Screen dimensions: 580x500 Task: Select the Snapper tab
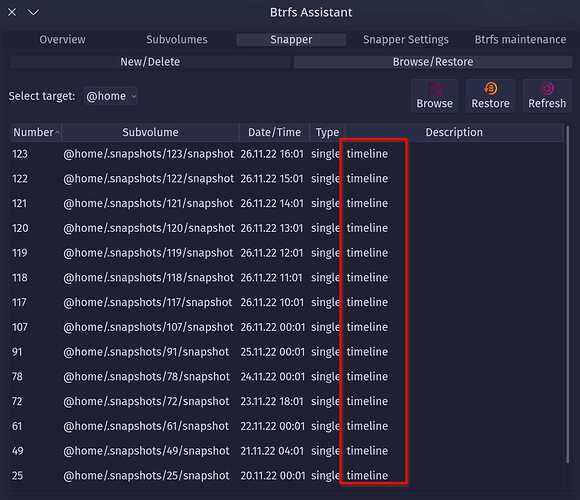291,40
